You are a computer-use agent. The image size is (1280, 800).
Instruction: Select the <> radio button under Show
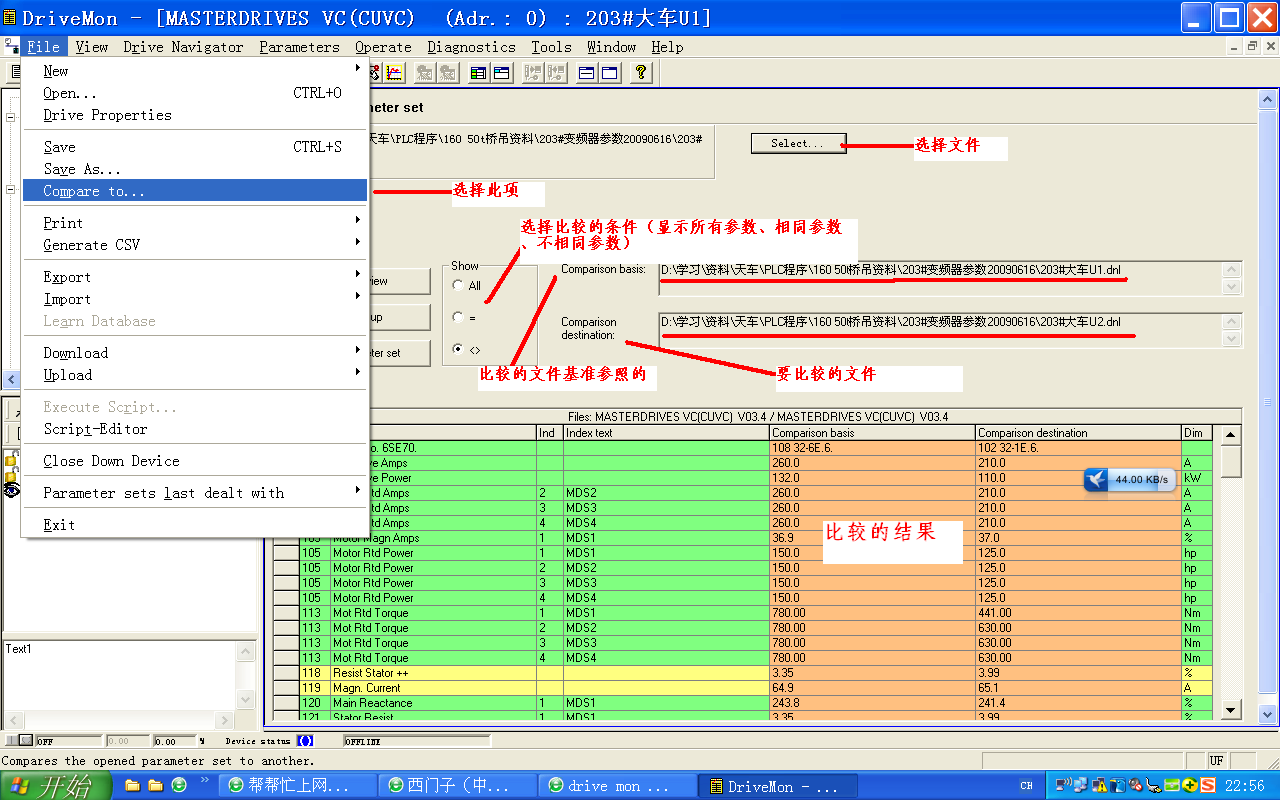click(x=458, y=349)
